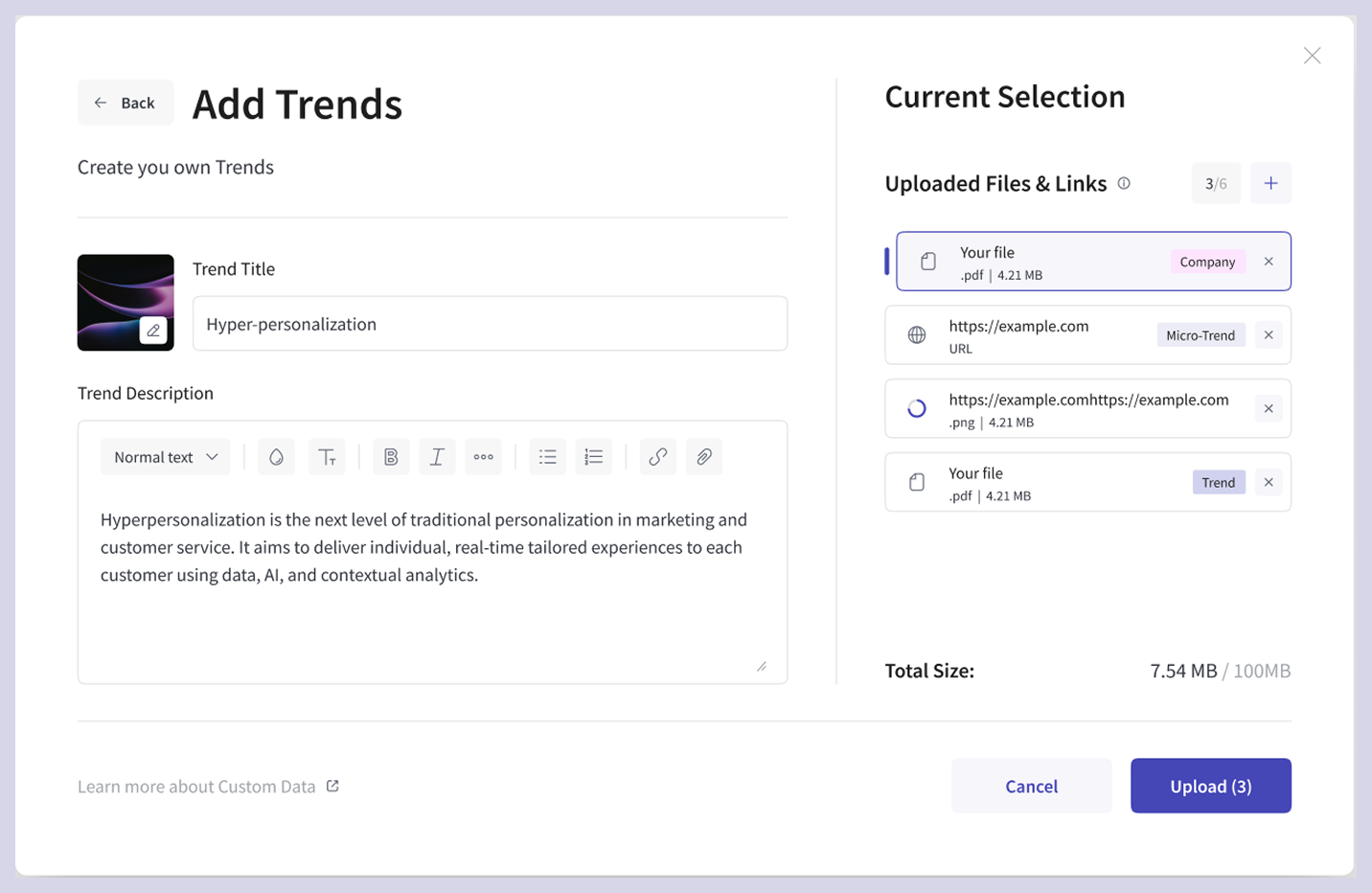This screenshot has height=893, width=1372.
Task: Insert a hyperlink using the link icon
Action: point(657,456)
